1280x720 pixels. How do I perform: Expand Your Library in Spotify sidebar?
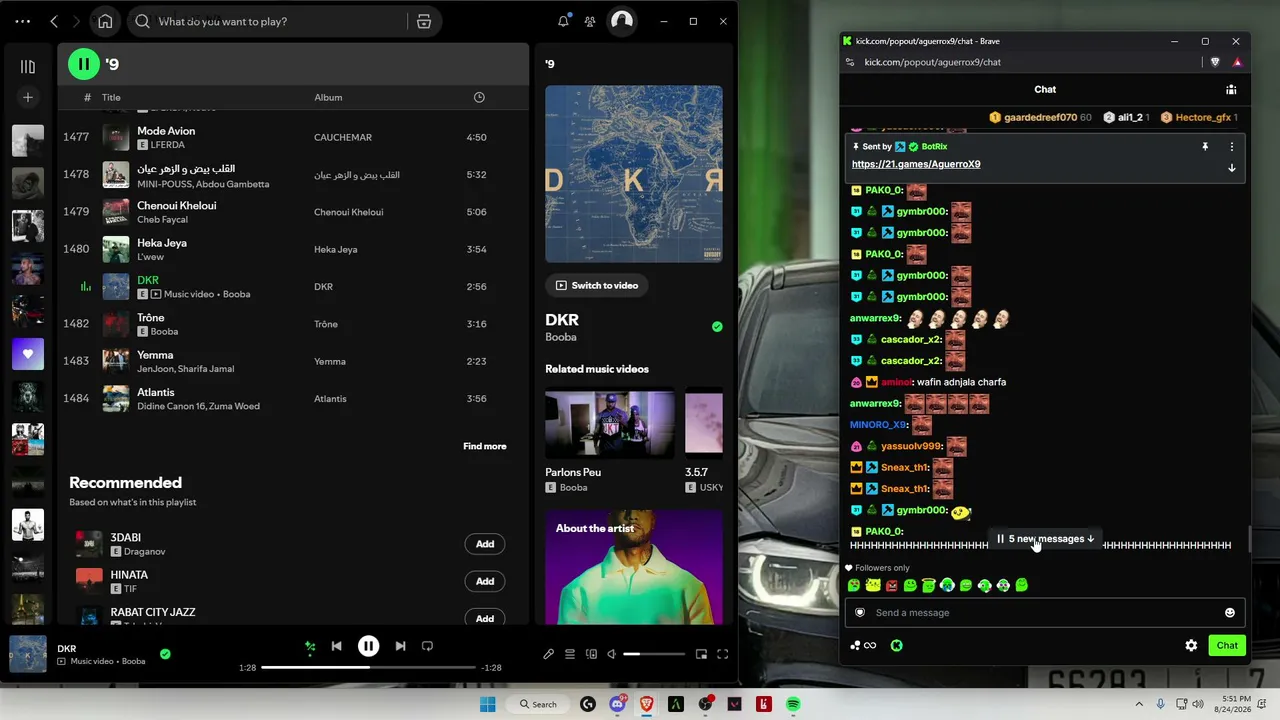coord(28,66)
